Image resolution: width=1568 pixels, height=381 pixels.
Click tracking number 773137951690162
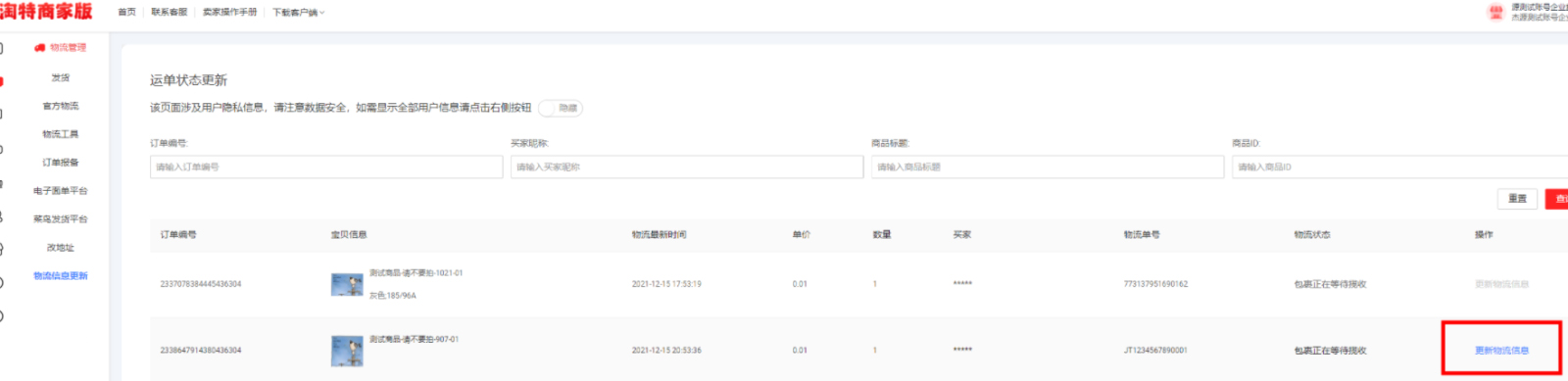pos(1155,284)
